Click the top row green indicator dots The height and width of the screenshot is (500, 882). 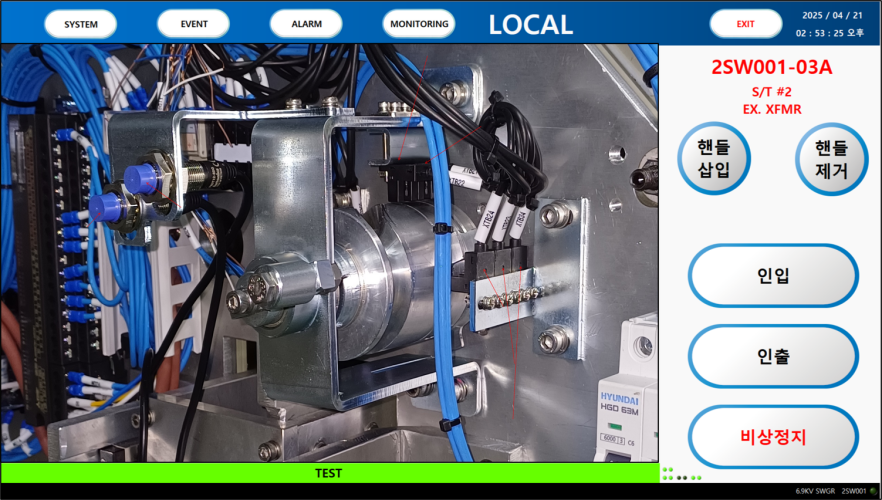tap(668, 469)
